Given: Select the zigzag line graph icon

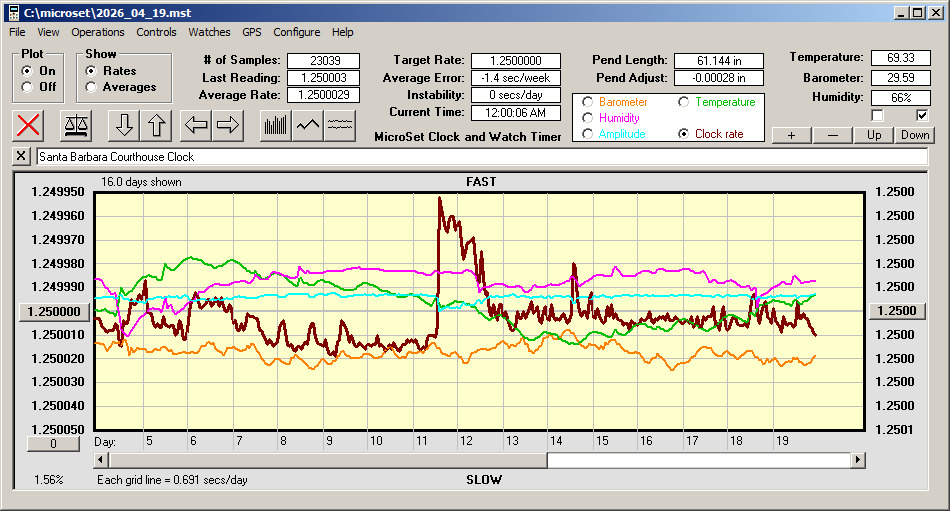Looking at the screenshot, I should pos(308,125).
